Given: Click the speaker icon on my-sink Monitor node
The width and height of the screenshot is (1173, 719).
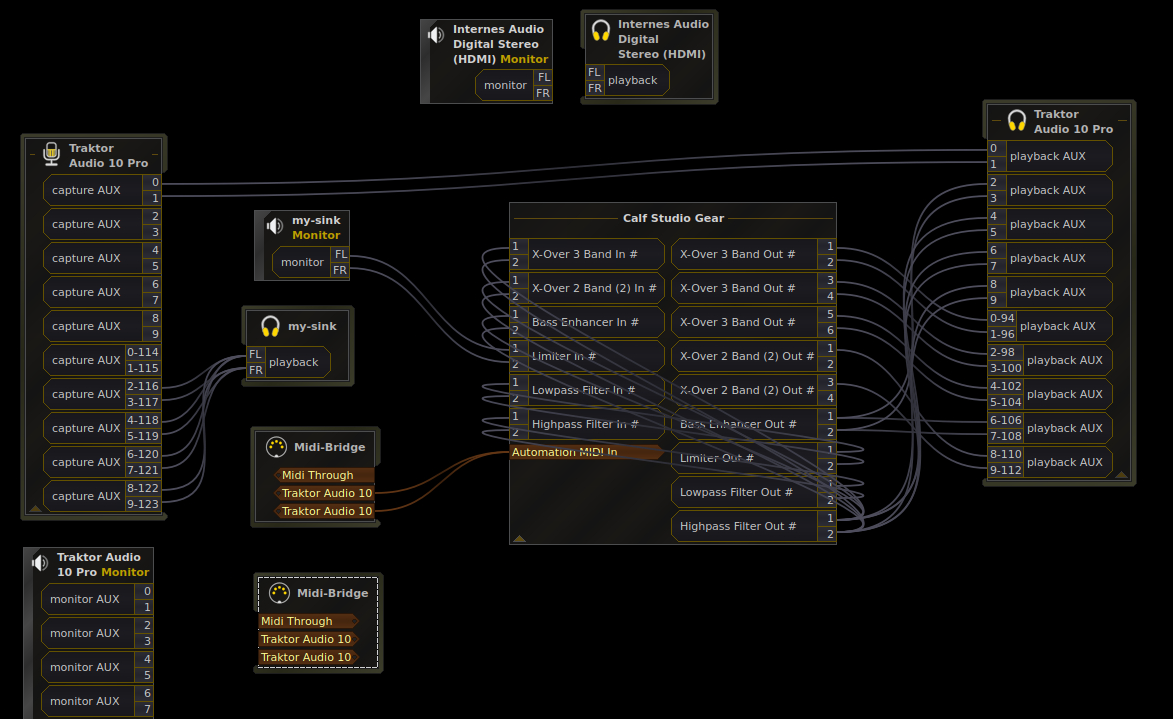Looking at the screenshot, I should click(275, 225).
